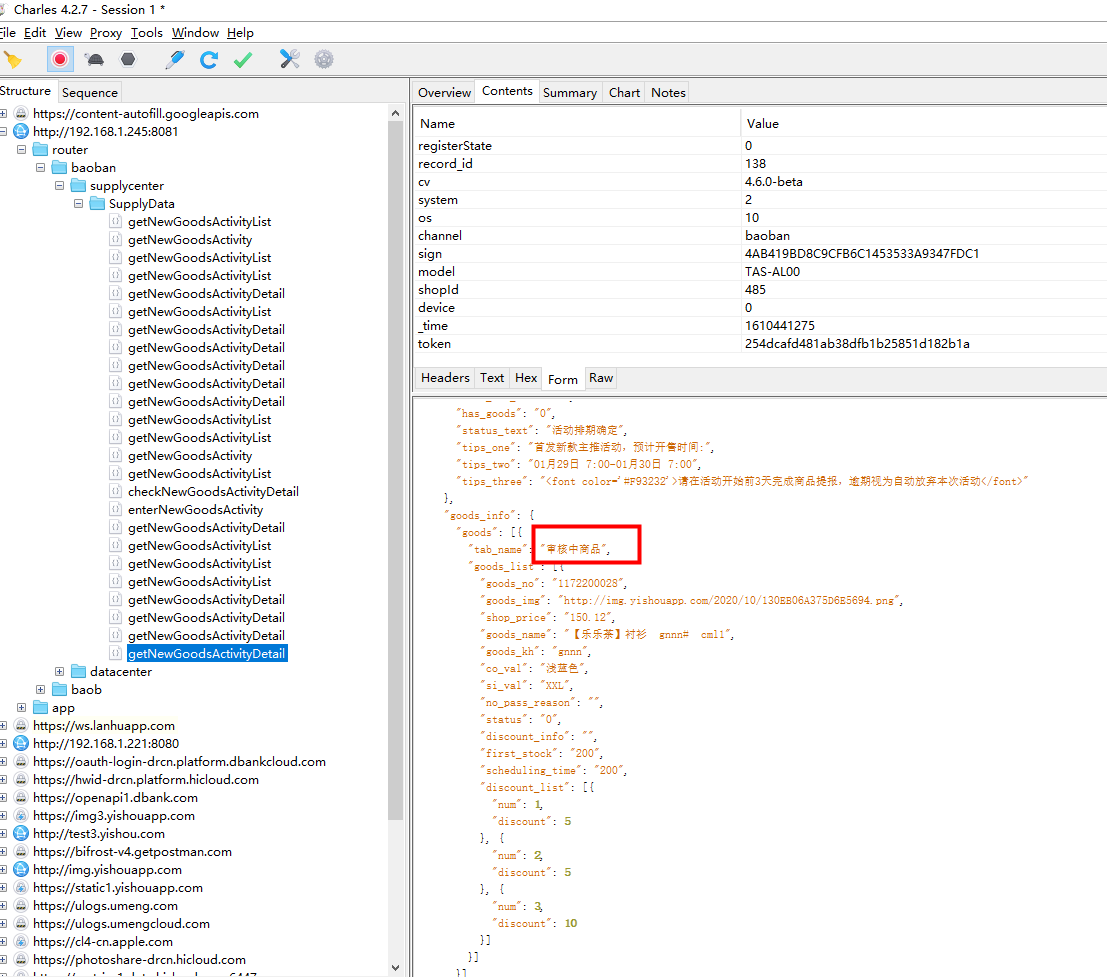Screen dimensions: 1107x977
Task: Expand the baob folder node
Action: 40,690
